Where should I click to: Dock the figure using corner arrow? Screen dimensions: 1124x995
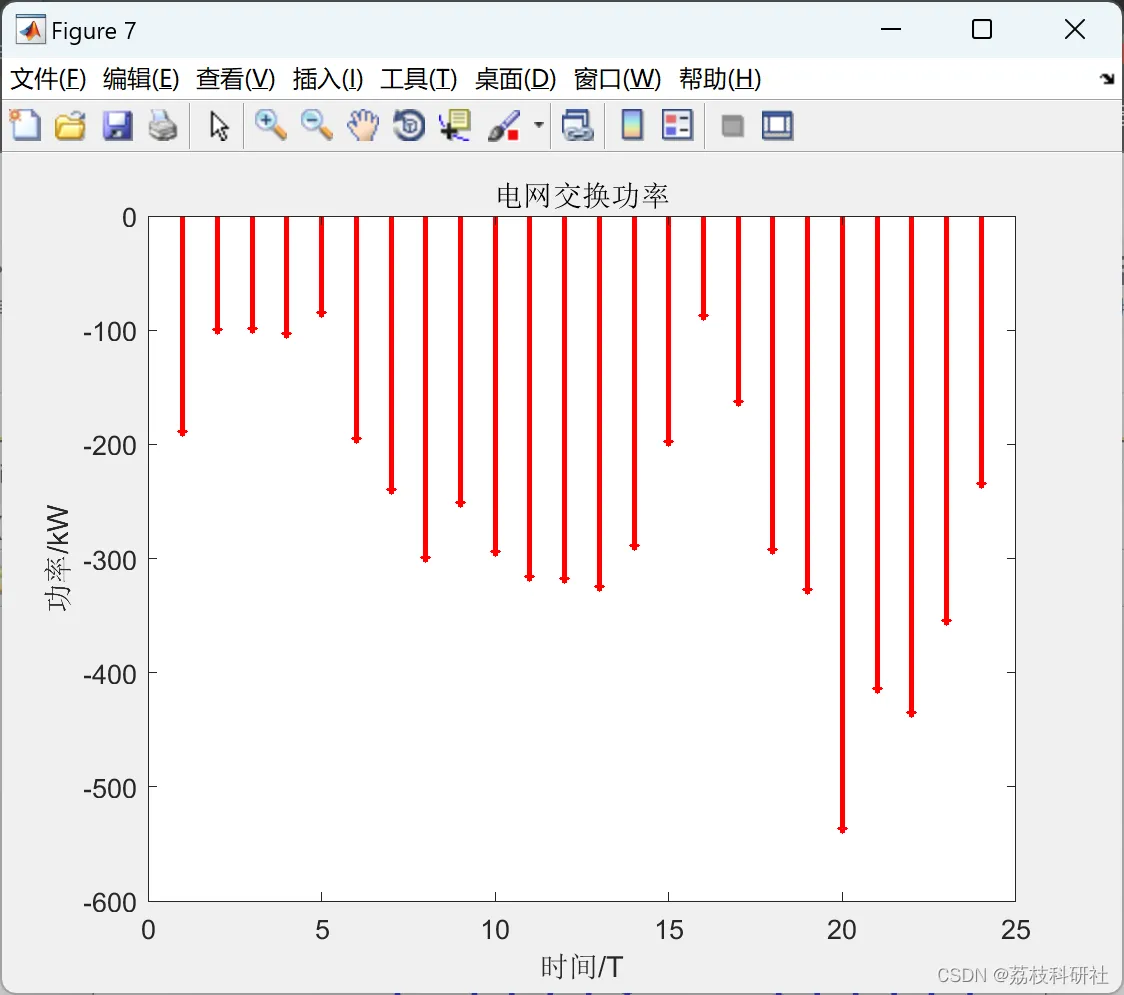[1108, 79]
